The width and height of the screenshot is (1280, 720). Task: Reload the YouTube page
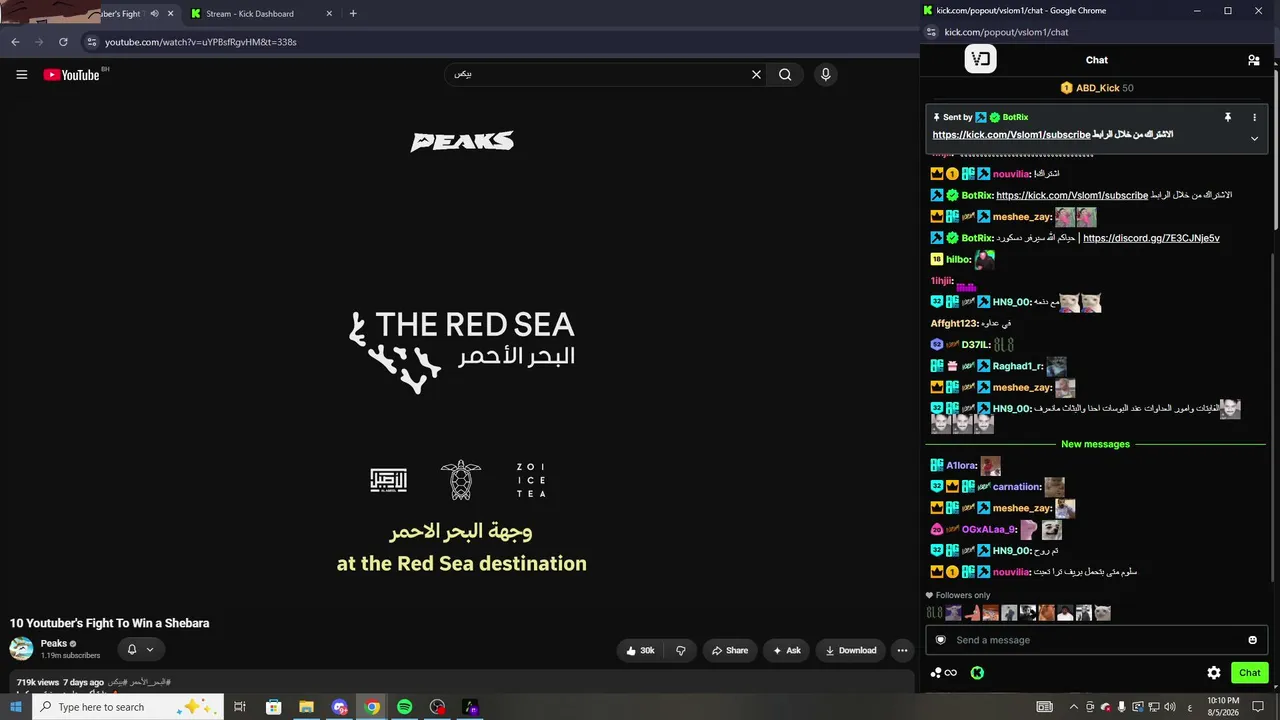click(63, 42)
